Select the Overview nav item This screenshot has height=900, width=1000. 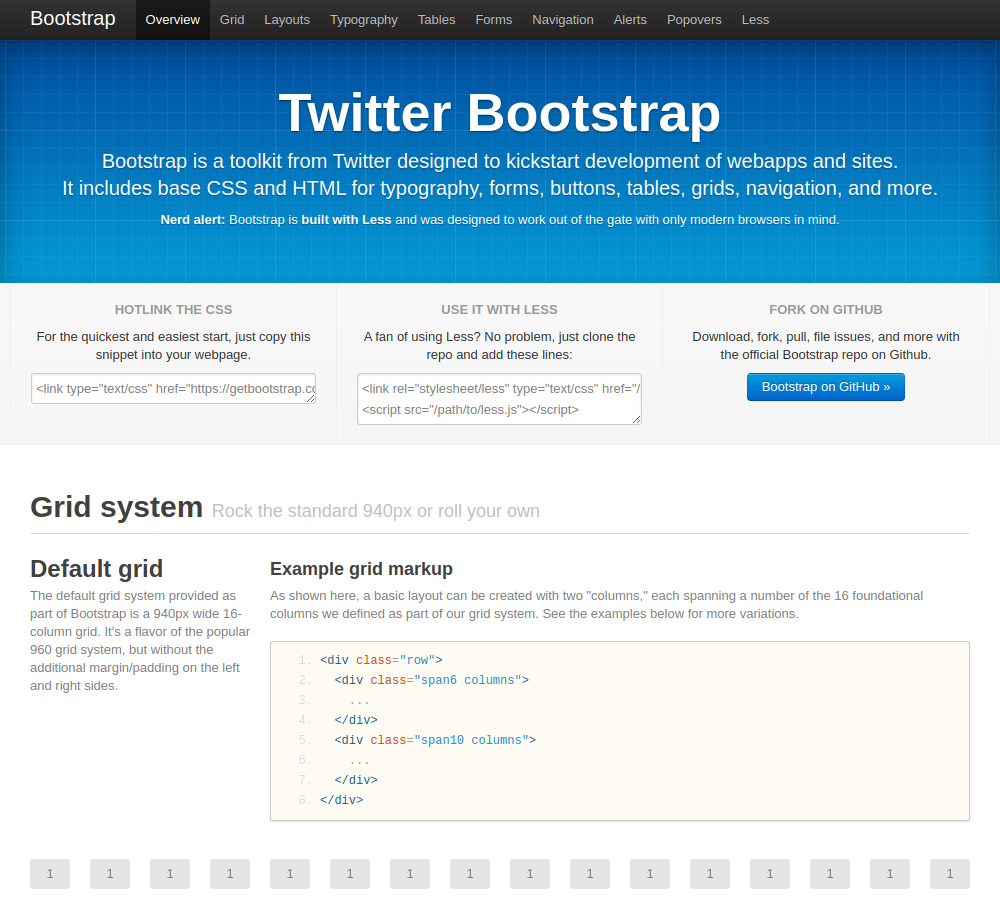[173, 20]
